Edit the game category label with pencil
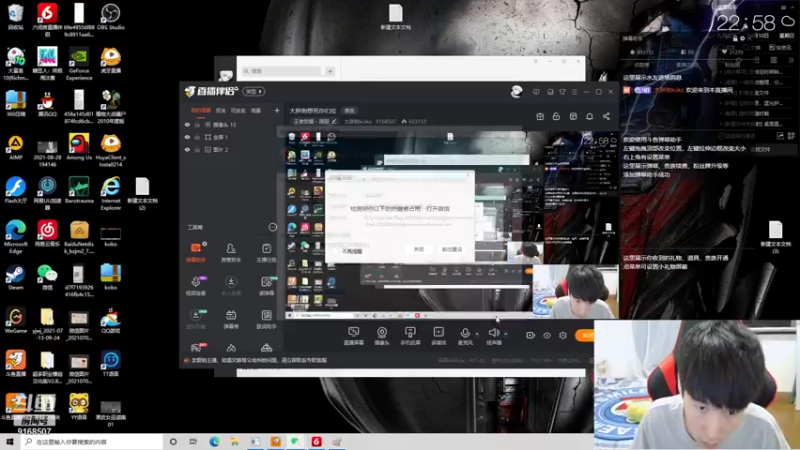Screen dimensions: 800x450 pyautogui.click(x=315, y=121)
